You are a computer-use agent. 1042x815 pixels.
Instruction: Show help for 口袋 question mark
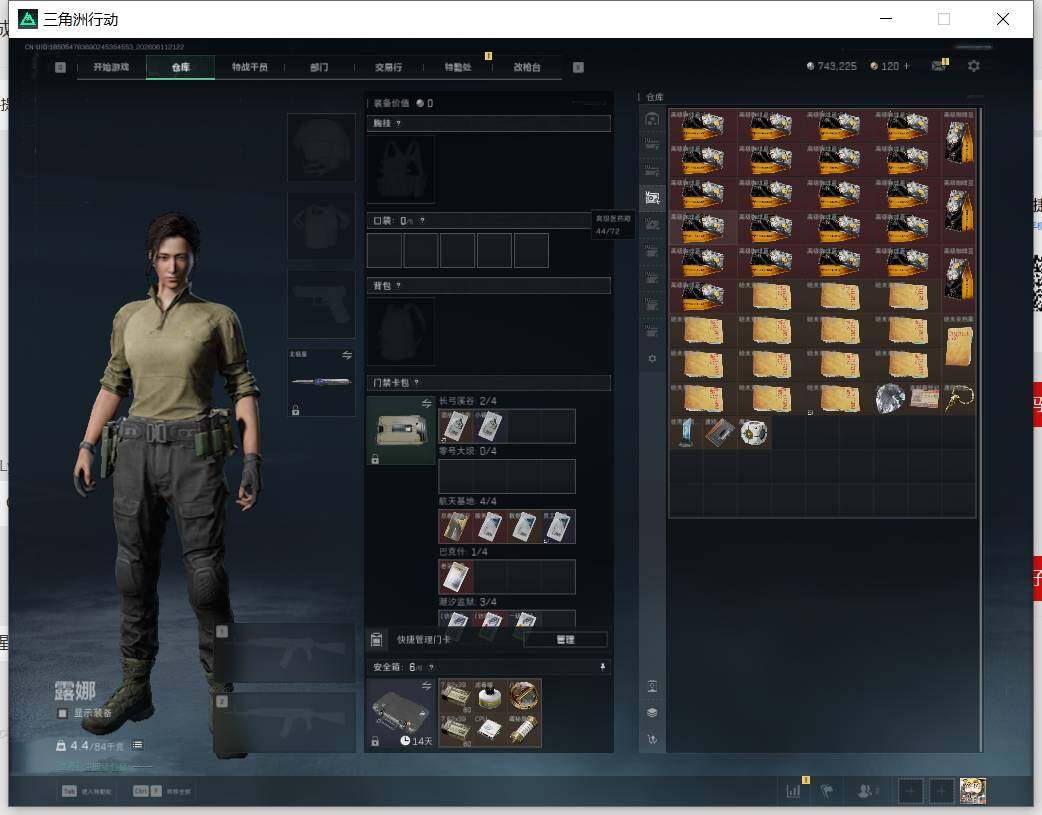(x=422, y=221)
